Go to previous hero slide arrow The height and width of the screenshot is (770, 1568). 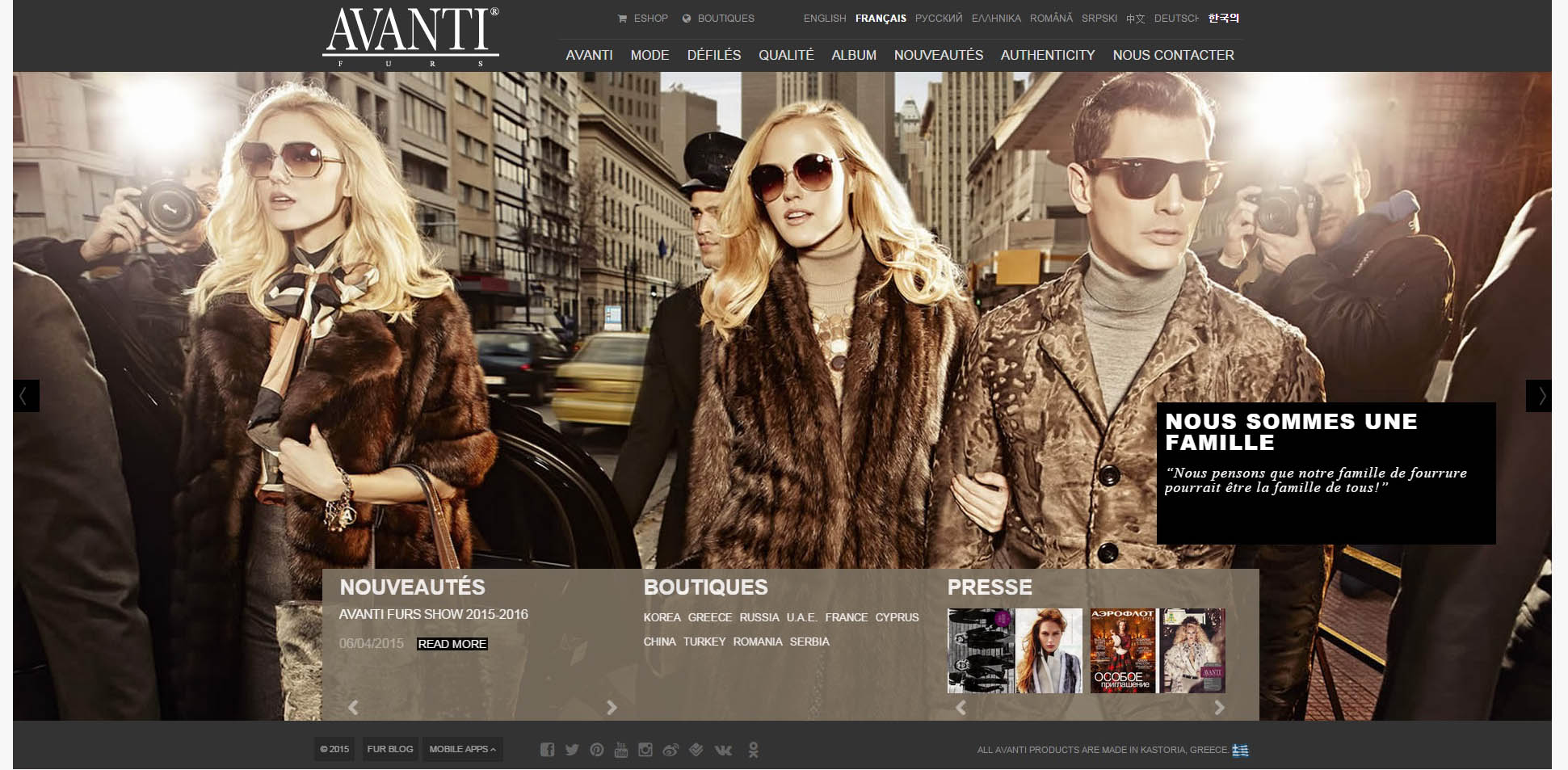(x=26, y=396)
